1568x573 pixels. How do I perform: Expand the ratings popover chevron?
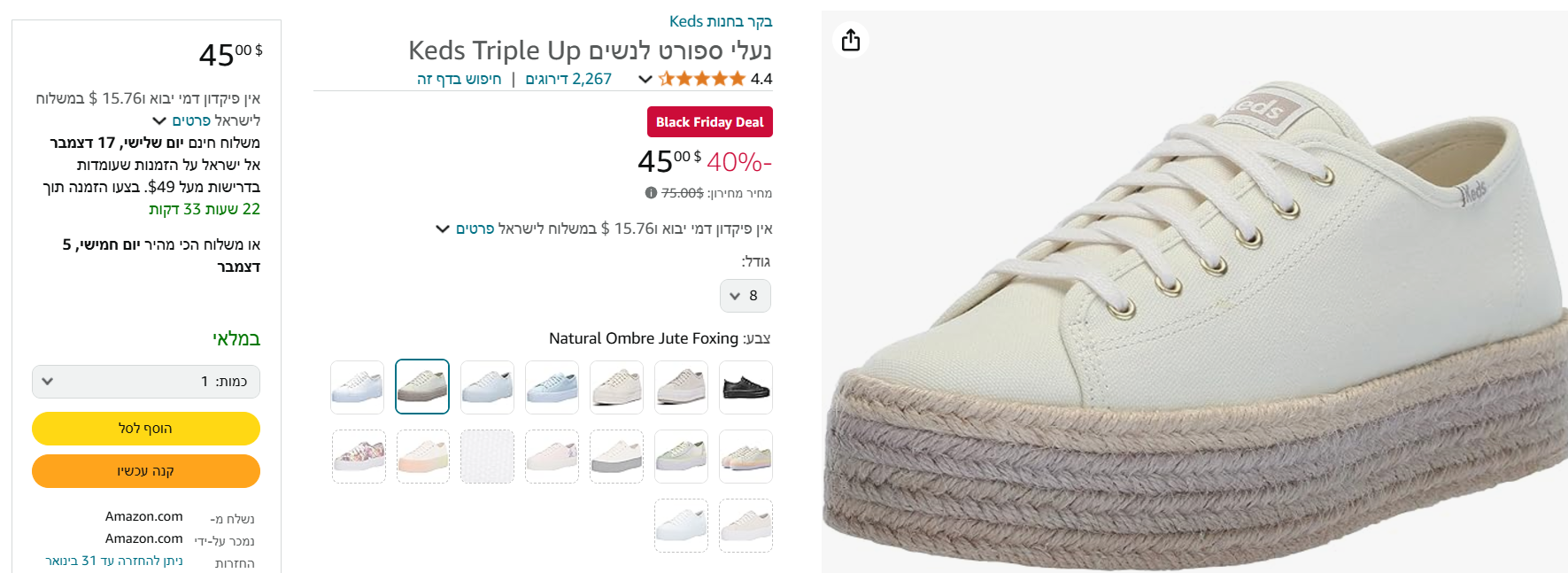coord(645,80)
